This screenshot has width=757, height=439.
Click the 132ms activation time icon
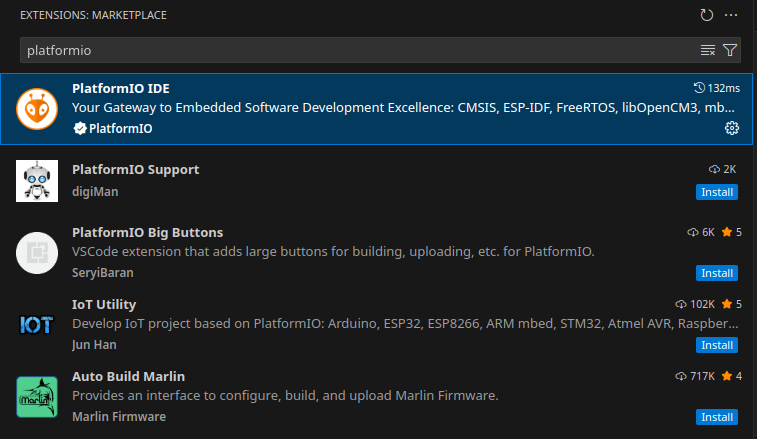[699, 88]
